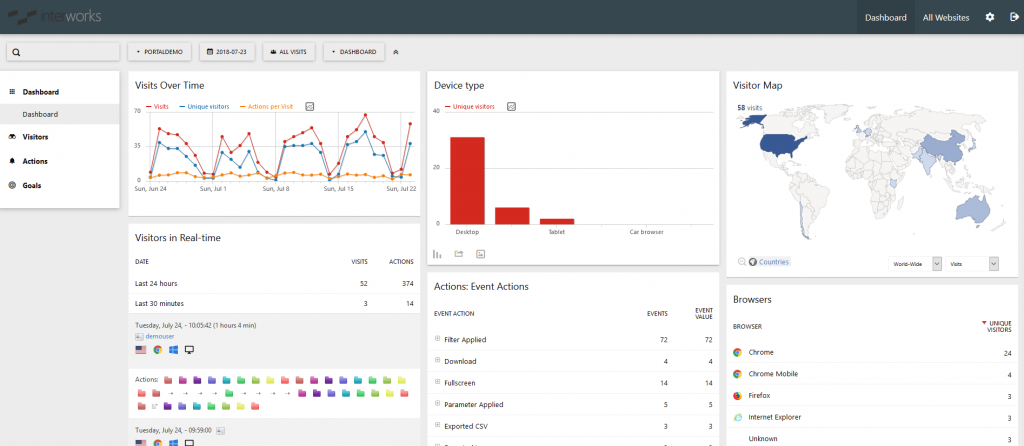This screenshot has height=446, width=1024.
Task: Click Australia on the Visitor Map
Action: (972, 208)
